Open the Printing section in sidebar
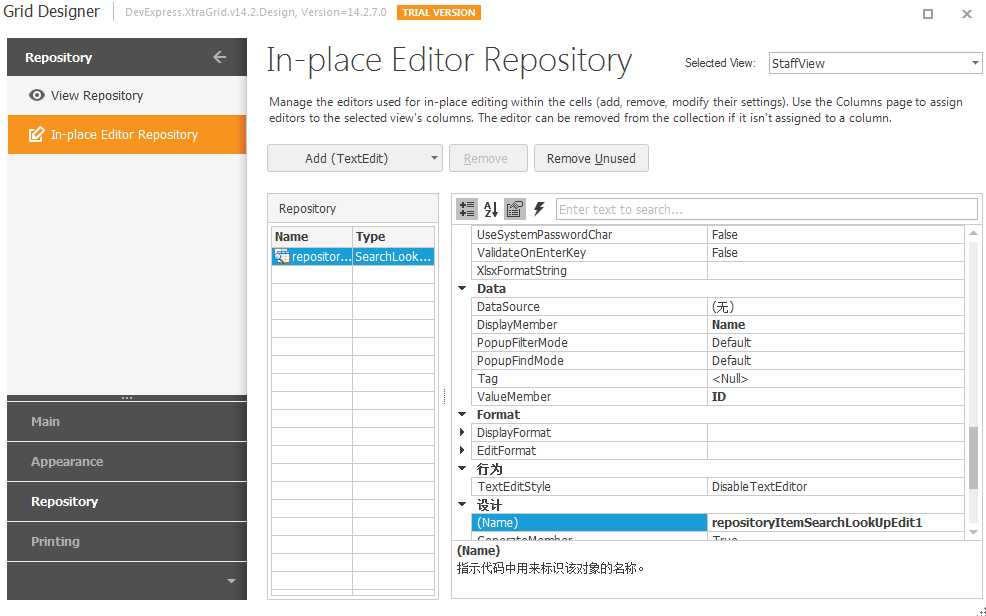The width and height of the screenshot is (986, 616). pos(127,541)
